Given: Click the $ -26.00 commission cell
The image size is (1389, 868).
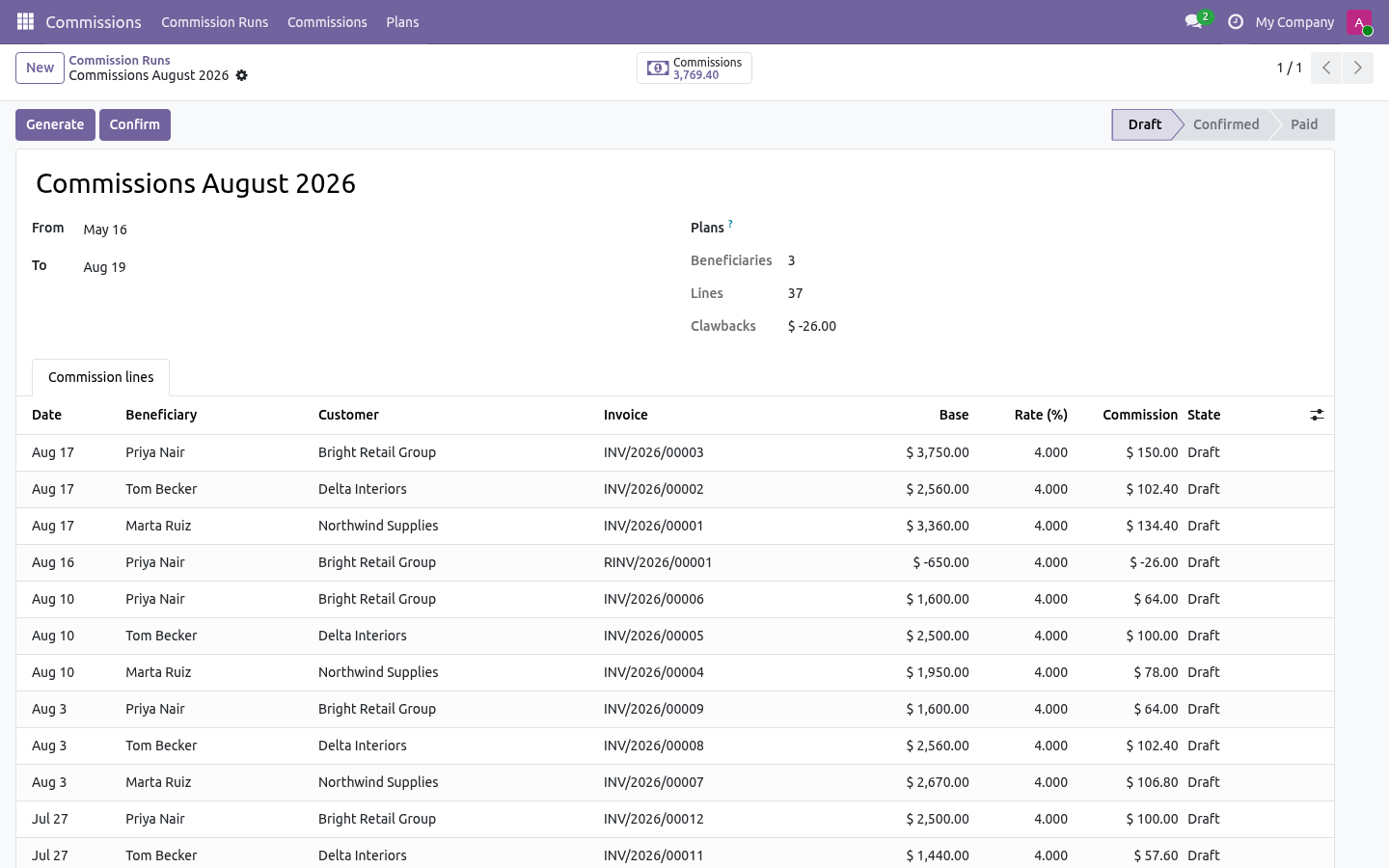Looking at the screenshot, I should [1129, 562].
